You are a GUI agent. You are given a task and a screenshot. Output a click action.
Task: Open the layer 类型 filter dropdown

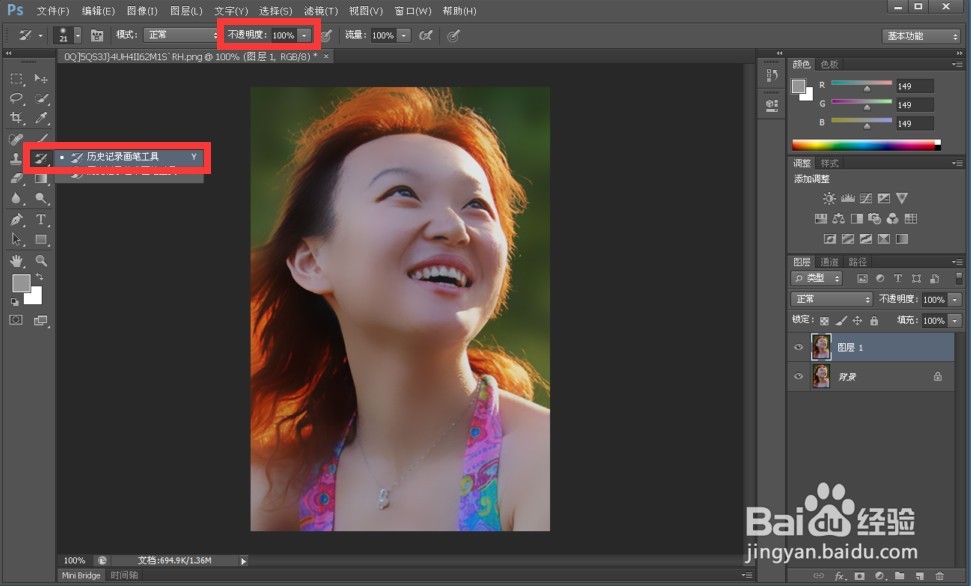817,278
